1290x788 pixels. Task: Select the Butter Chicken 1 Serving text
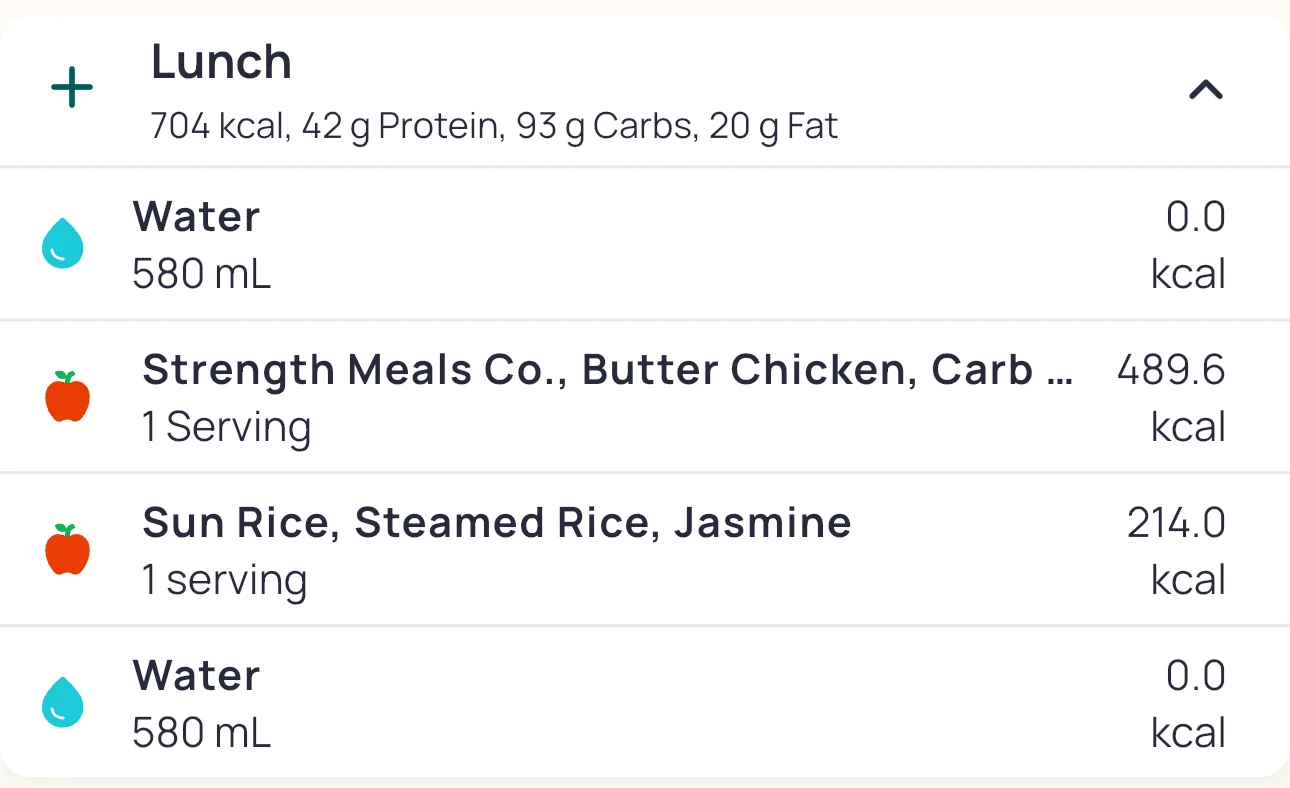227,427
